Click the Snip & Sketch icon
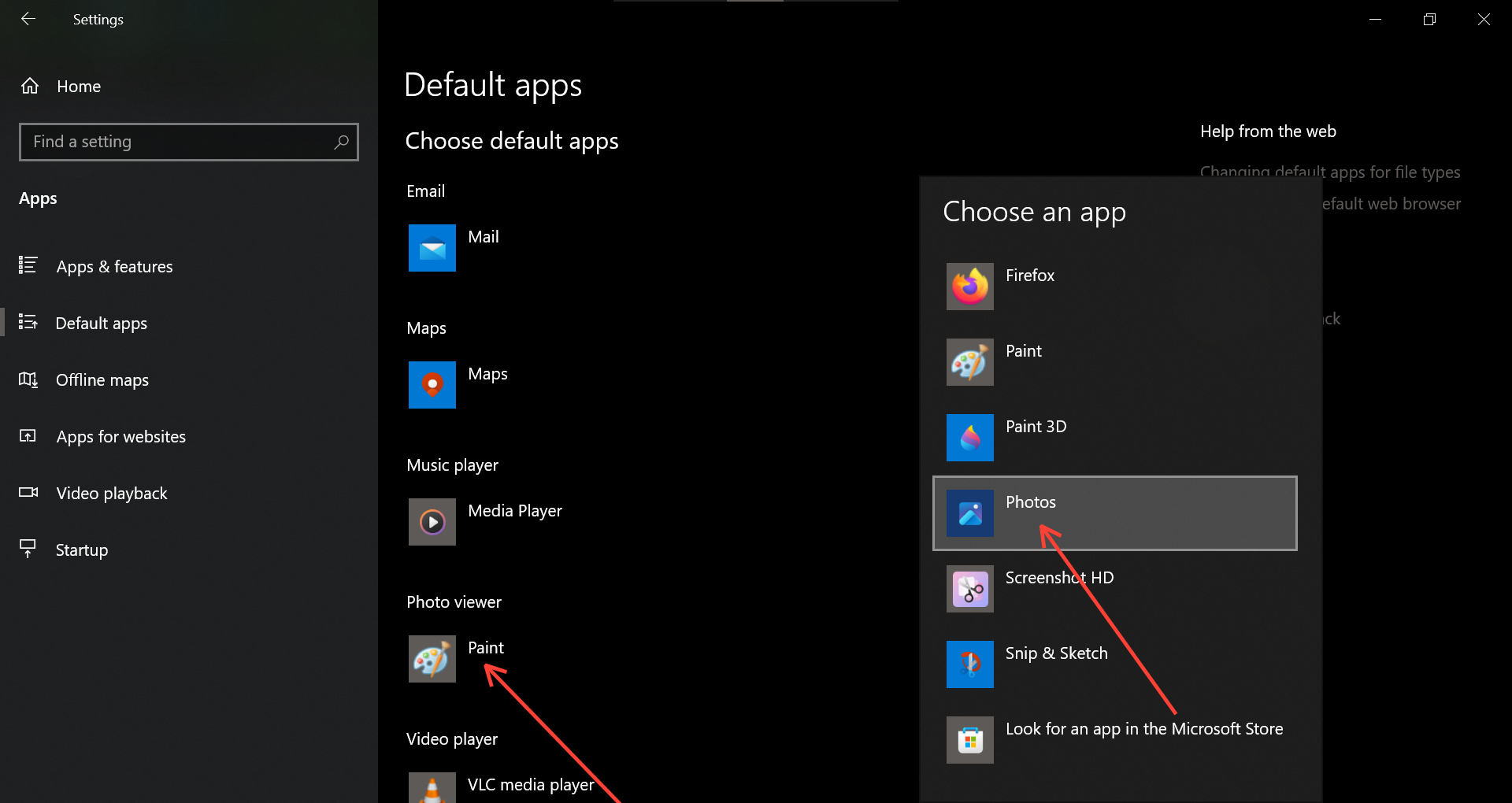The image size is (1512, 803). click(x=970, y=664)
